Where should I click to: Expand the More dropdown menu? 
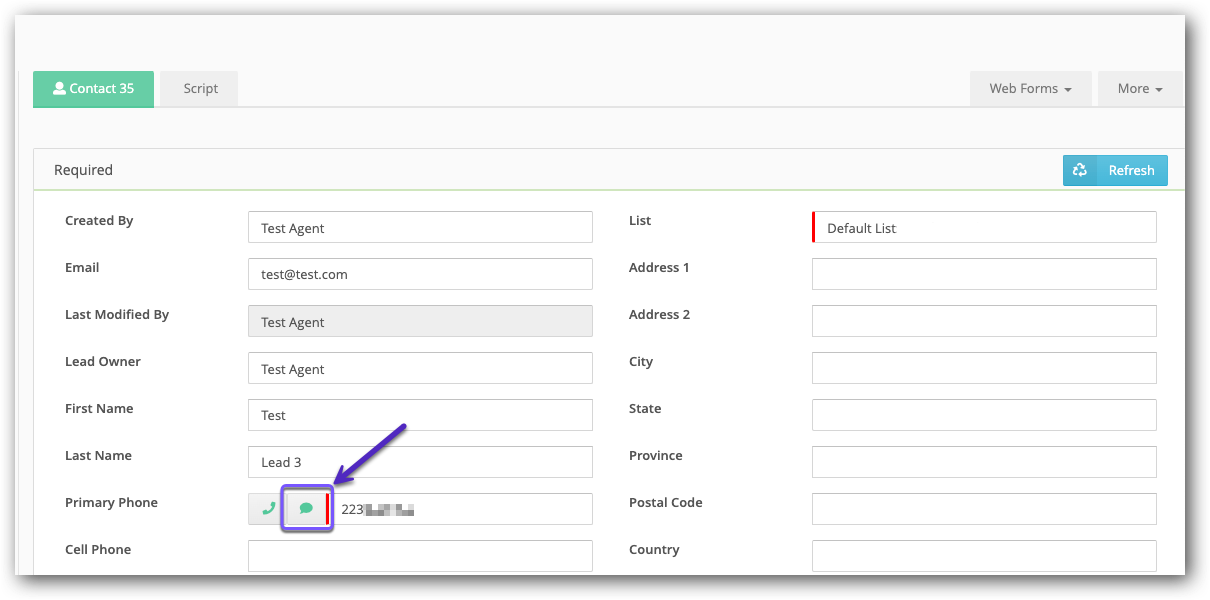point(1140,89)
